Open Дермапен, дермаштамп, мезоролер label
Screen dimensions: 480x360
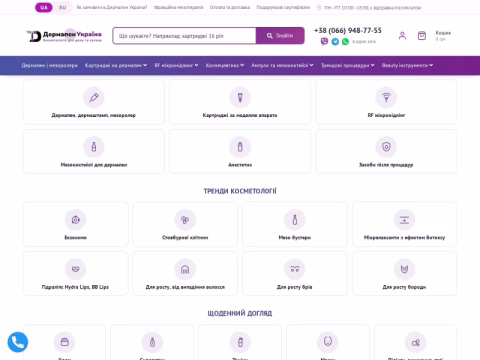tap(94, 115)
